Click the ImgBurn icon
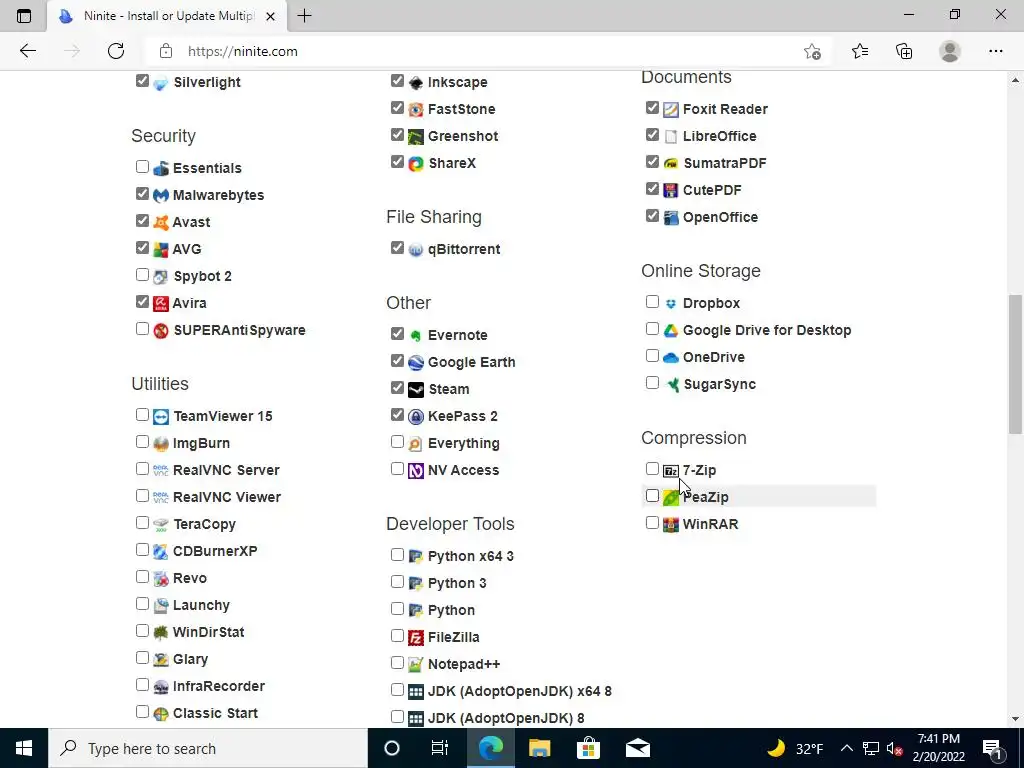 [x=161, y=443]
